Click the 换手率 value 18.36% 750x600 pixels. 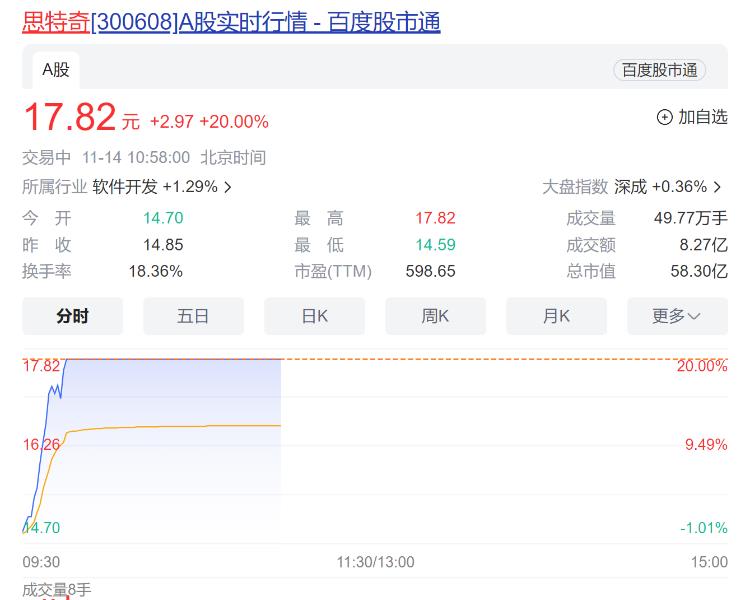(x=155, y=271)
